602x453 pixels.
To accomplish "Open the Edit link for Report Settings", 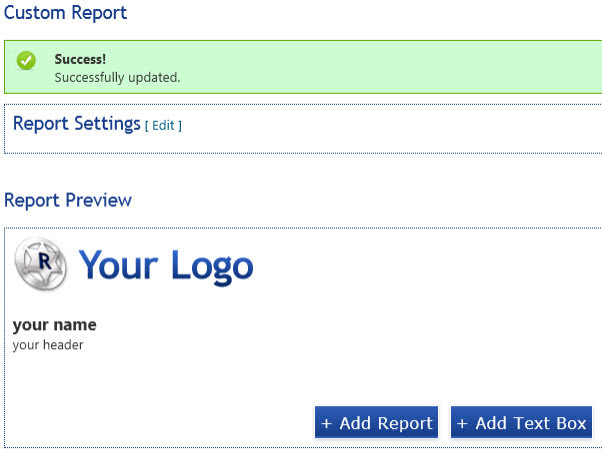I will click(x=163, y=126).
